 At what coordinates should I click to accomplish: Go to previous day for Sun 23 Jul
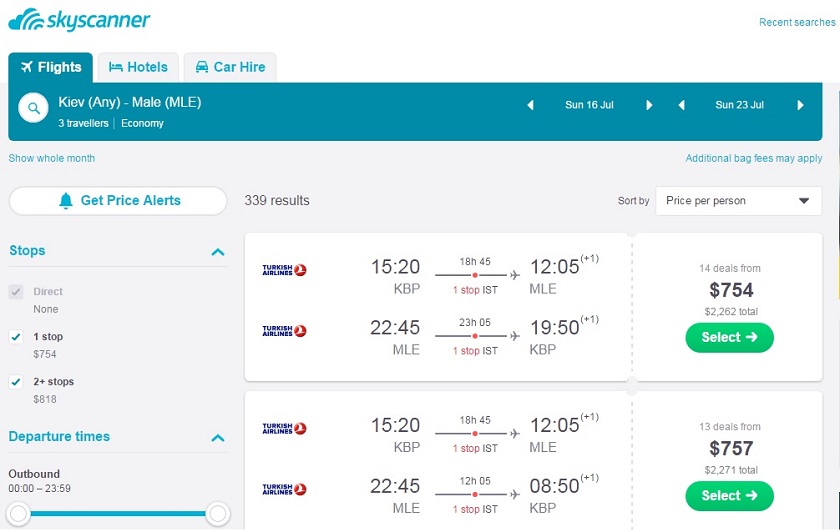[x=681, y=105]
